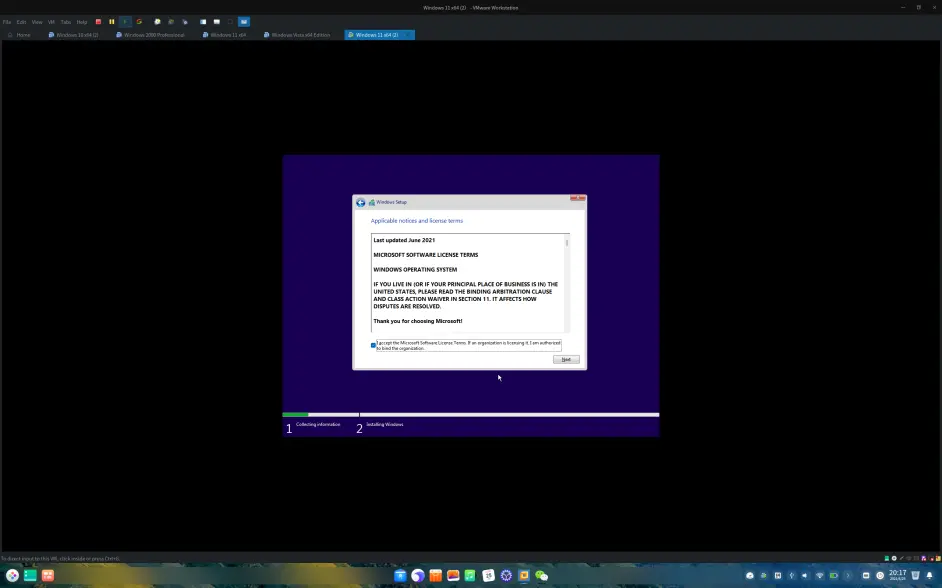Click the "Installing Windows" step label
The image size is (942, 588).
pos(385,425)
